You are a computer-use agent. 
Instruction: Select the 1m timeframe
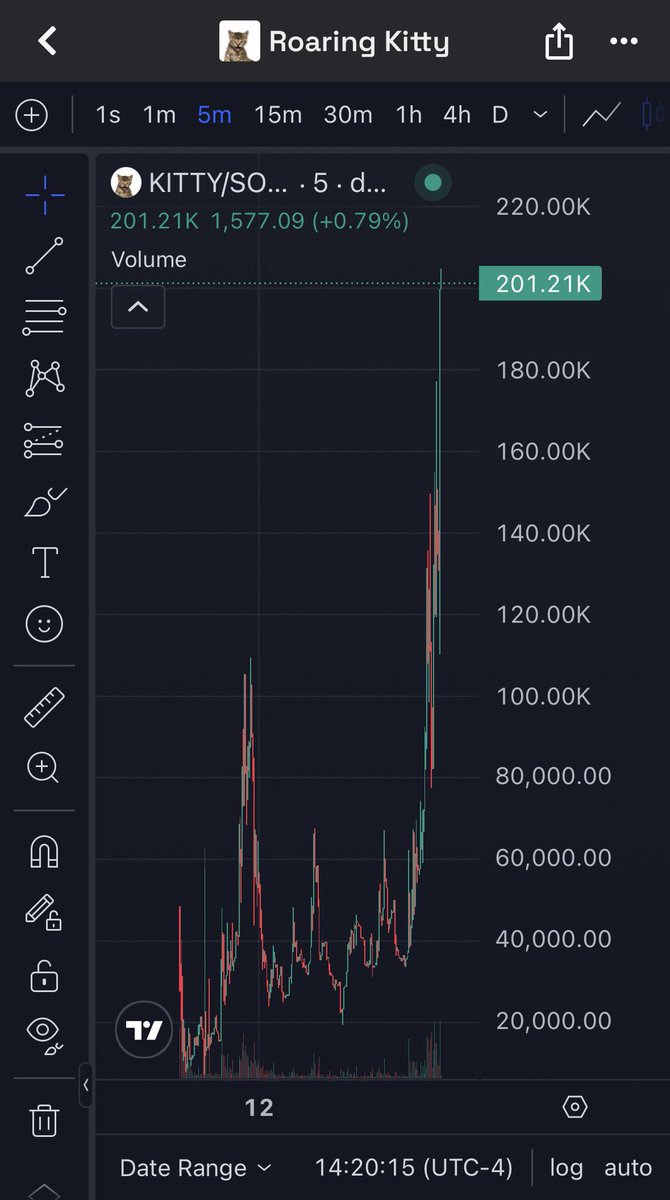[x=159, y=115]
